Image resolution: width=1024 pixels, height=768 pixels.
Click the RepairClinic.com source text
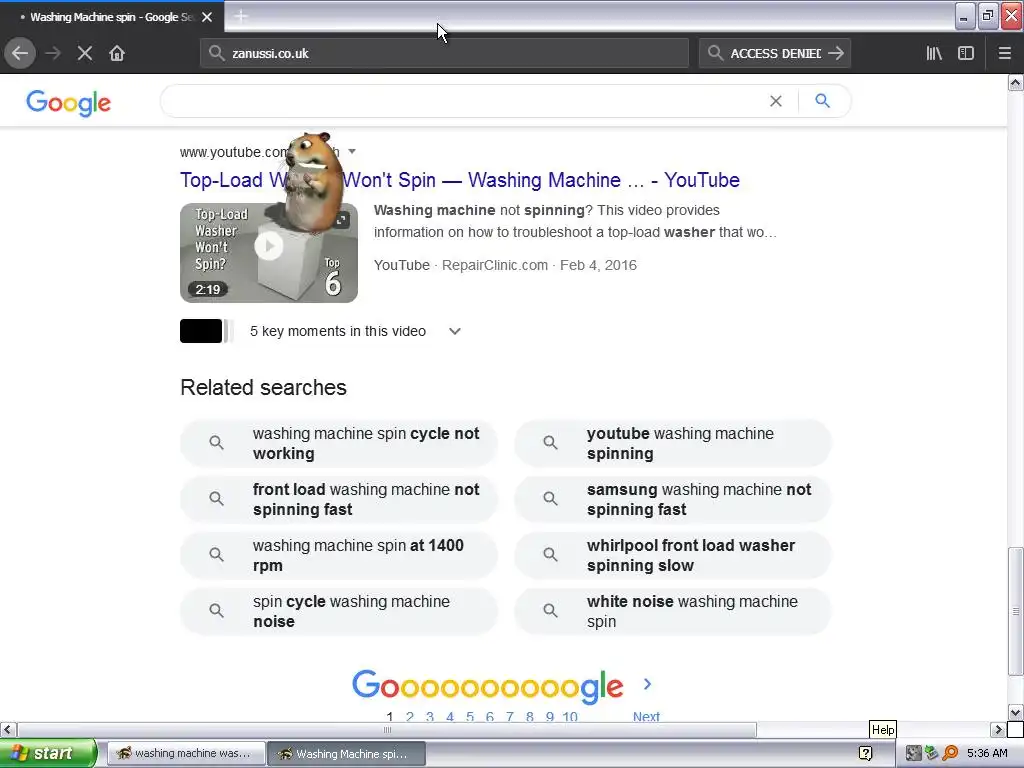pos(494,265)
